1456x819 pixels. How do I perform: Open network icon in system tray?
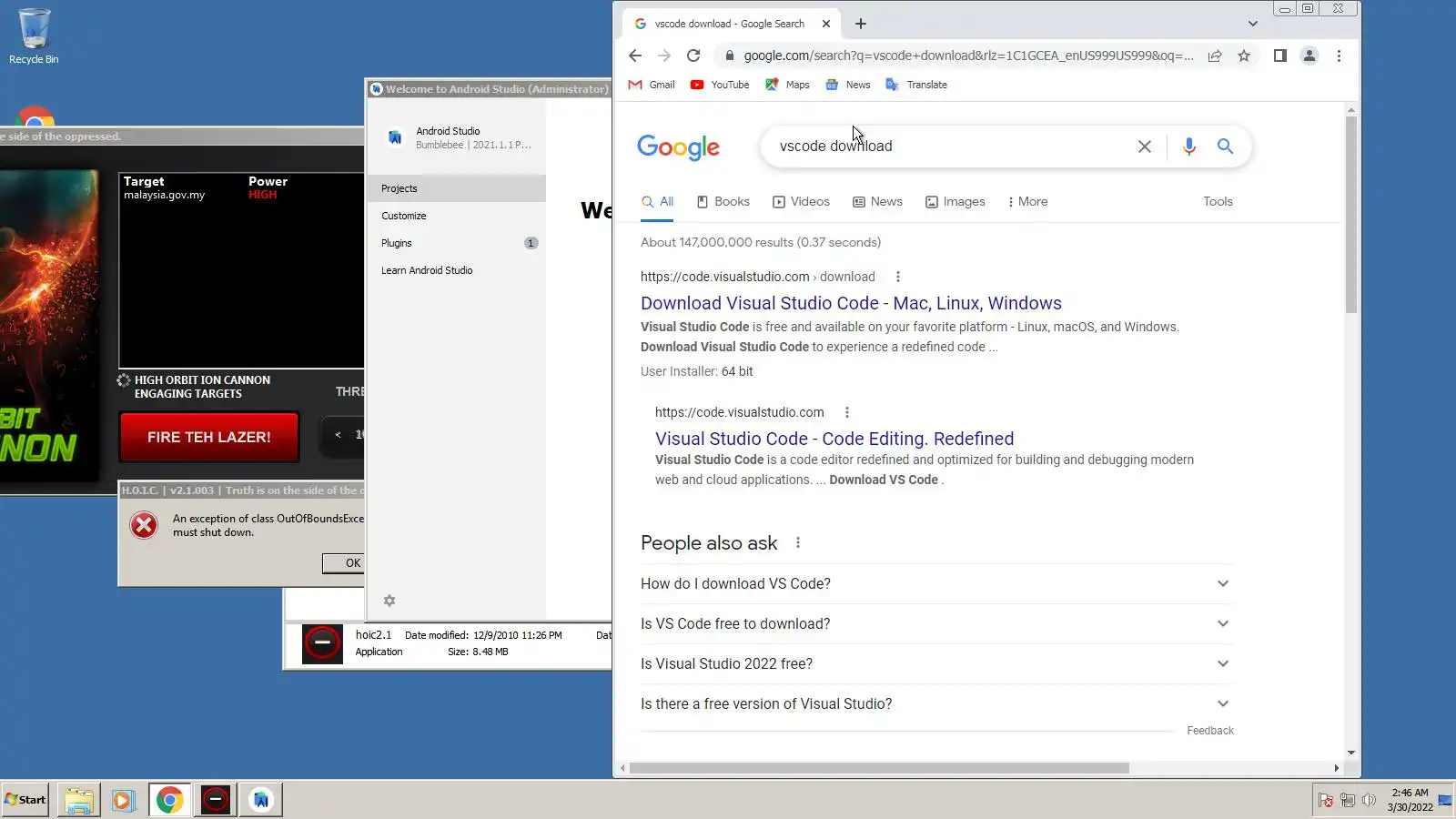1348,801
